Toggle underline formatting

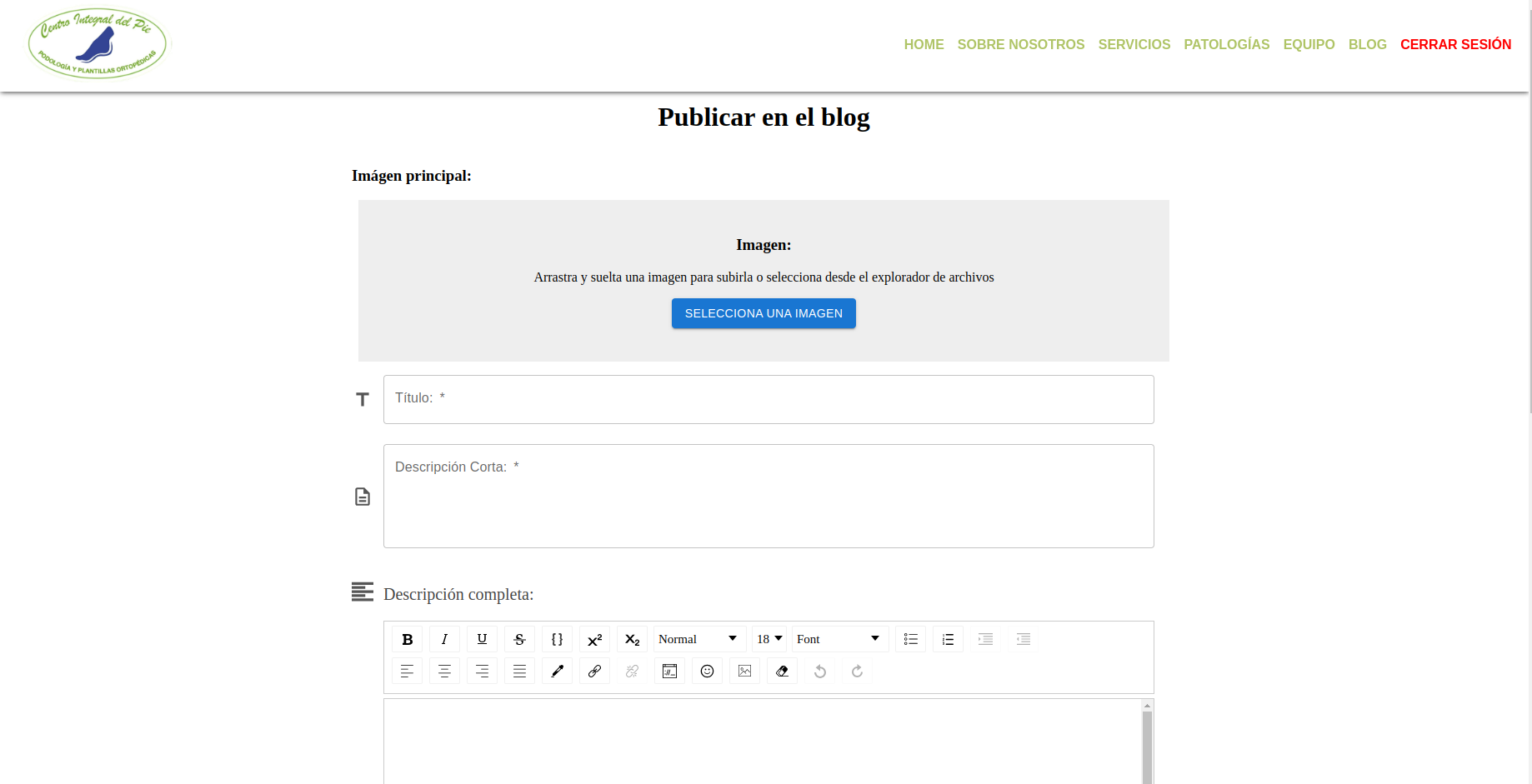tap(482, 639)
